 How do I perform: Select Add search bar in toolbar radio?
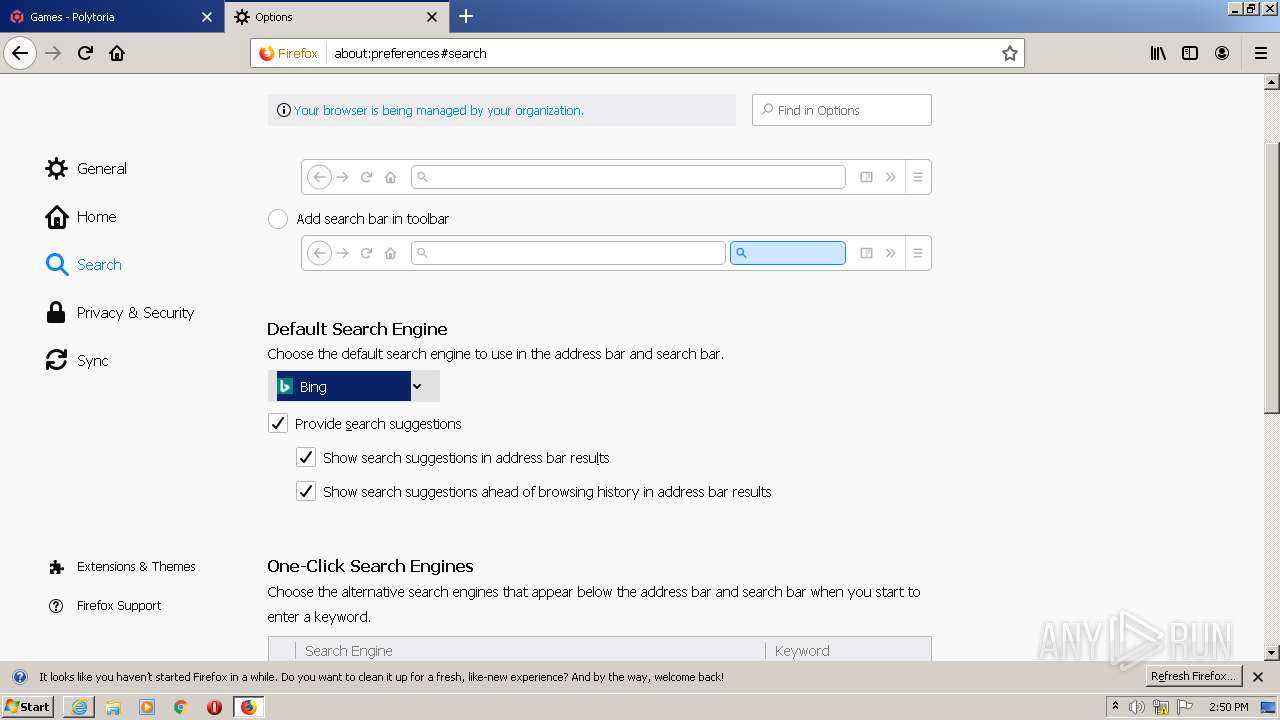pos(278,219)
